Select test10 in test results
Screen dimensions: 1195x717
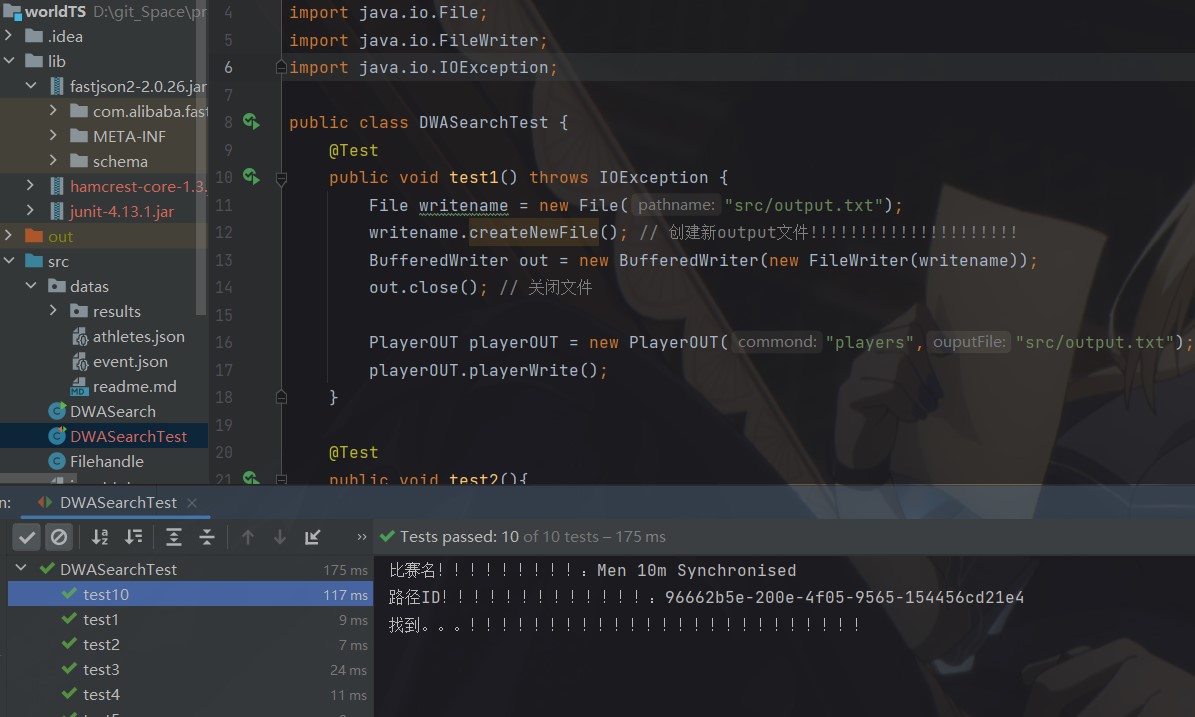coord(190,594)
